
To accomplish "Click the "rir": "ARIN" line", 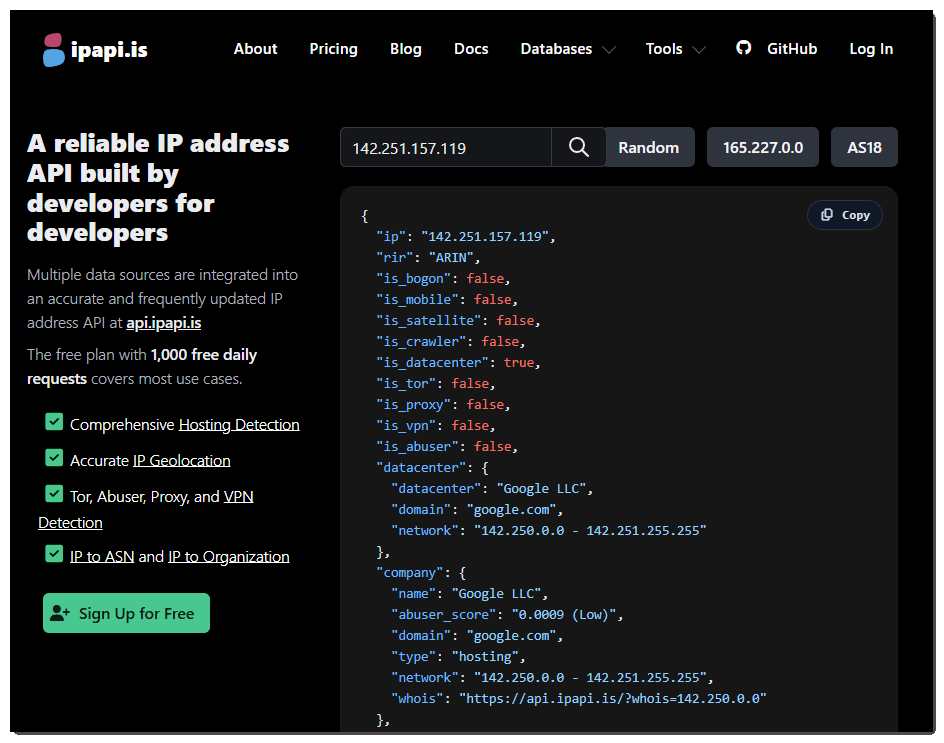I will click(428, 258).
